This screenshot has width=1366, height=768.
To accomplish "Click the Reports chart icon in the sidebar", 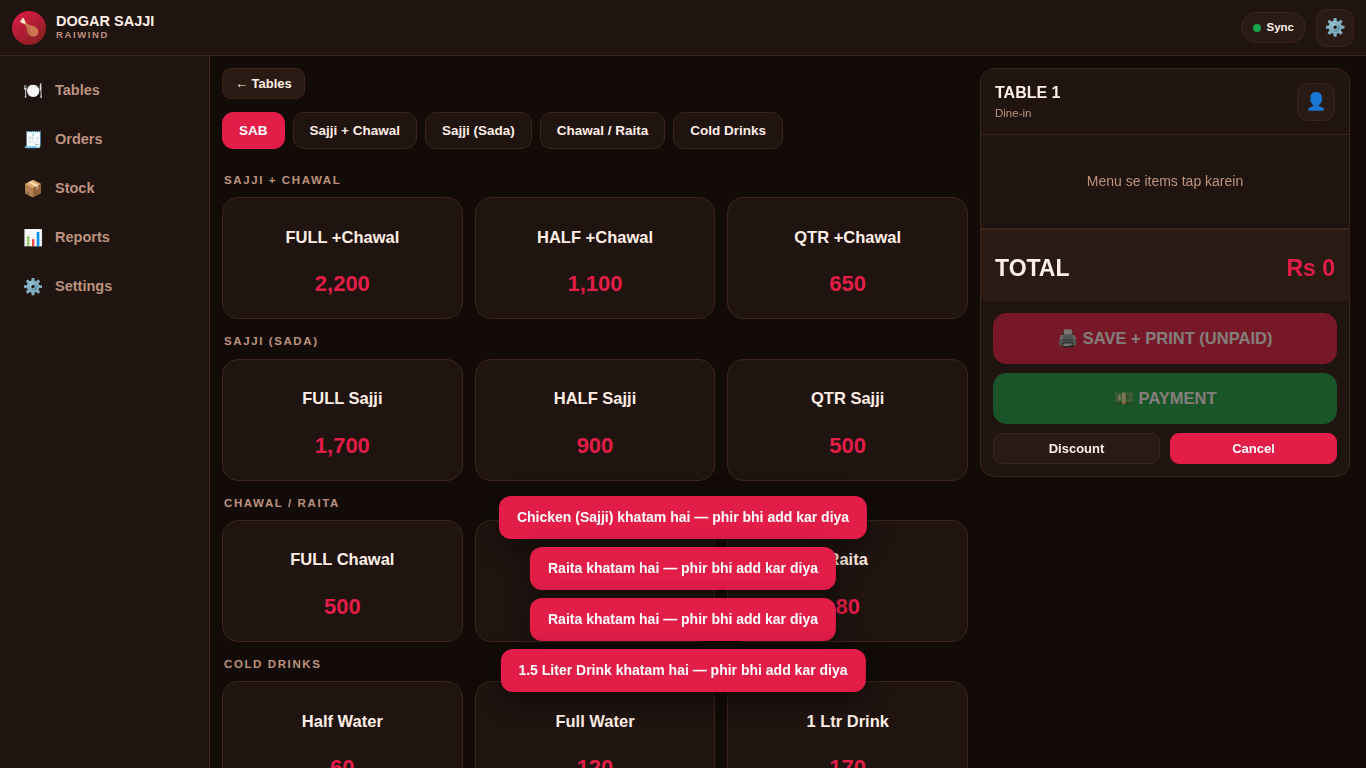I will (x=33, y=237).
